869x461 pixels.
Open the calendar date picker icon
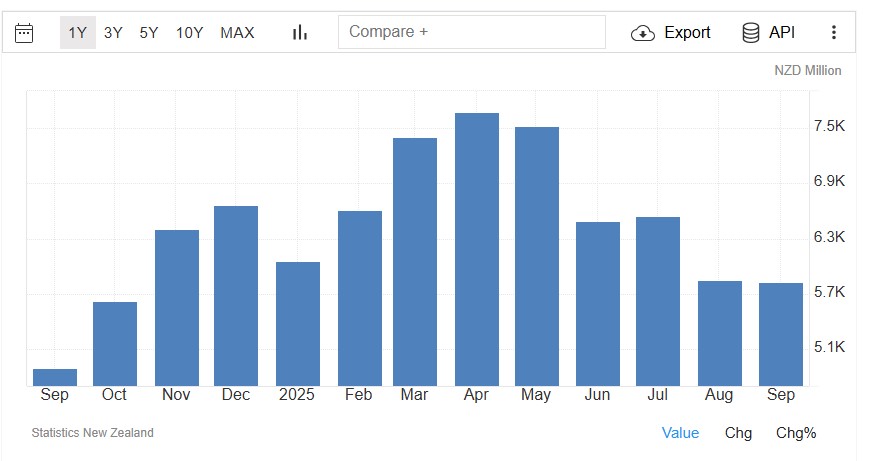(x=24, y=33)
